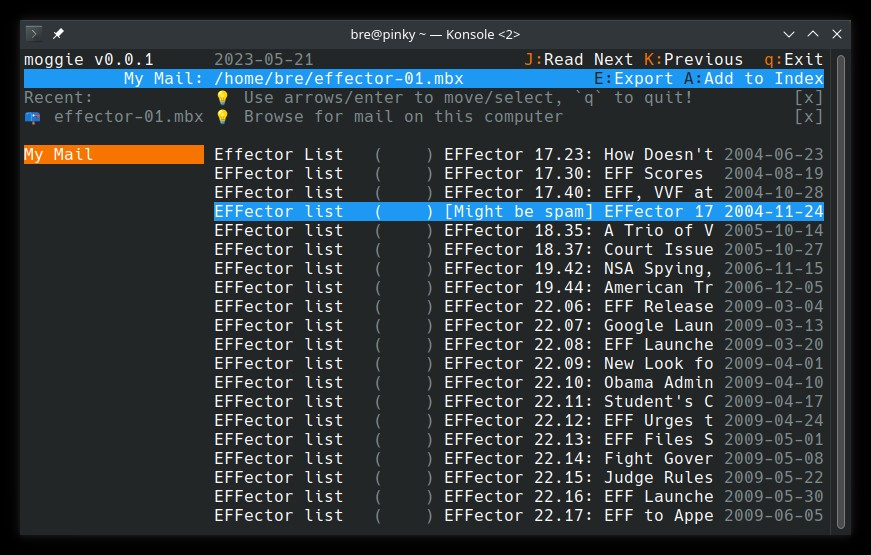Toggle selection parentheses on EFFector 19.42 row
The height and width of the screenshot is (555, 871).
pos(404,268)
